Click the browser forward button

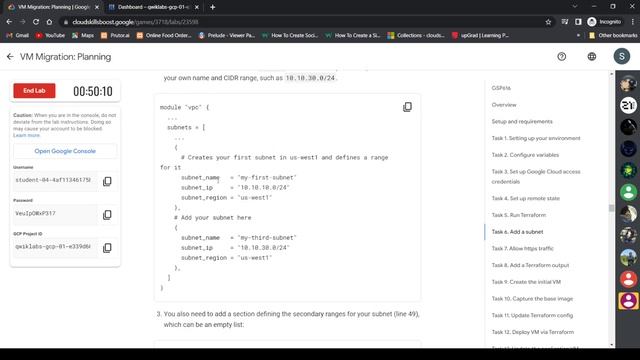coord(22,22)
